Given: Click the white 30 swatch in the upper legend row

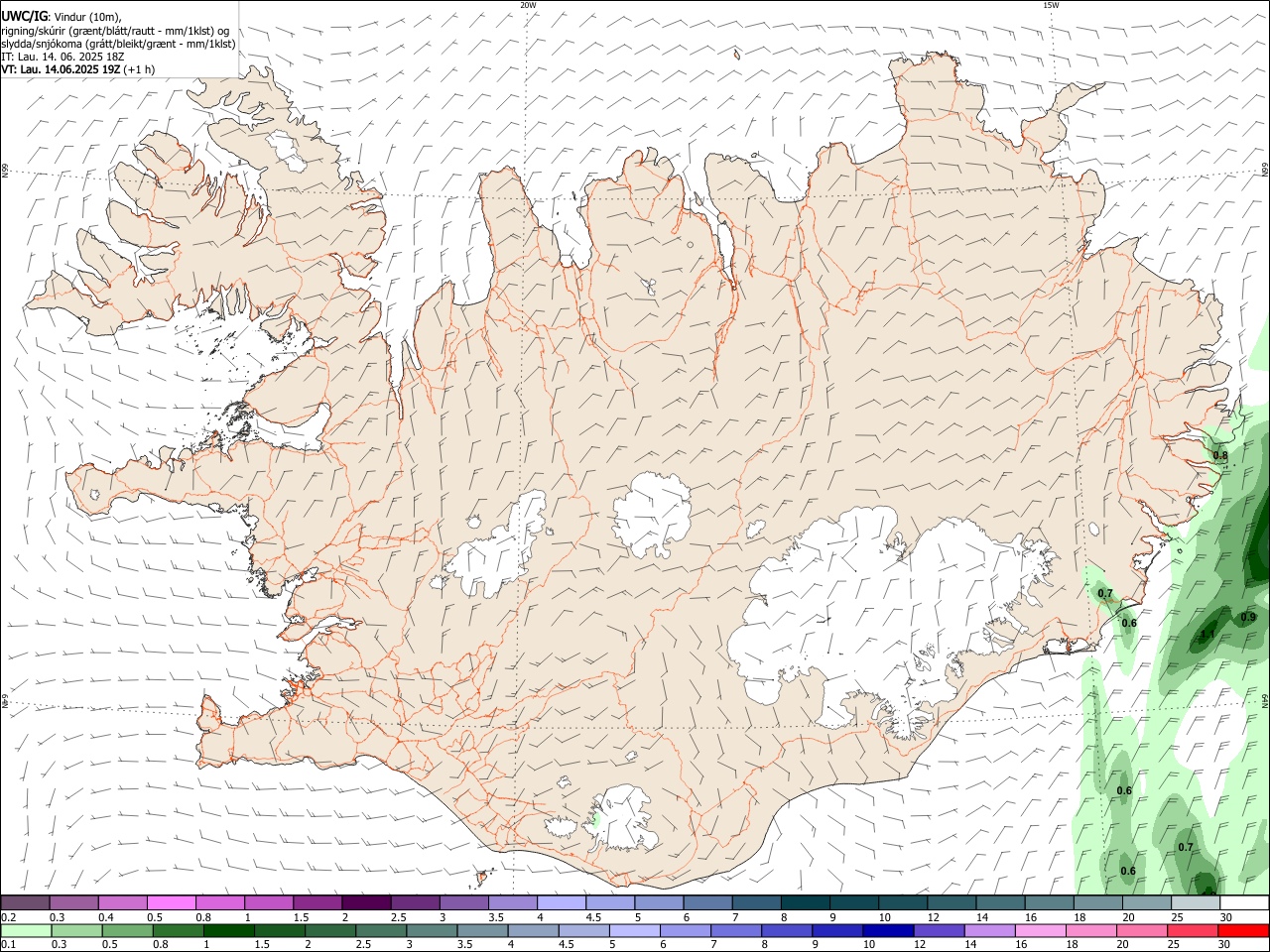Looking at the screenshot, I should pyautogui.click(x=1244, y=902).
